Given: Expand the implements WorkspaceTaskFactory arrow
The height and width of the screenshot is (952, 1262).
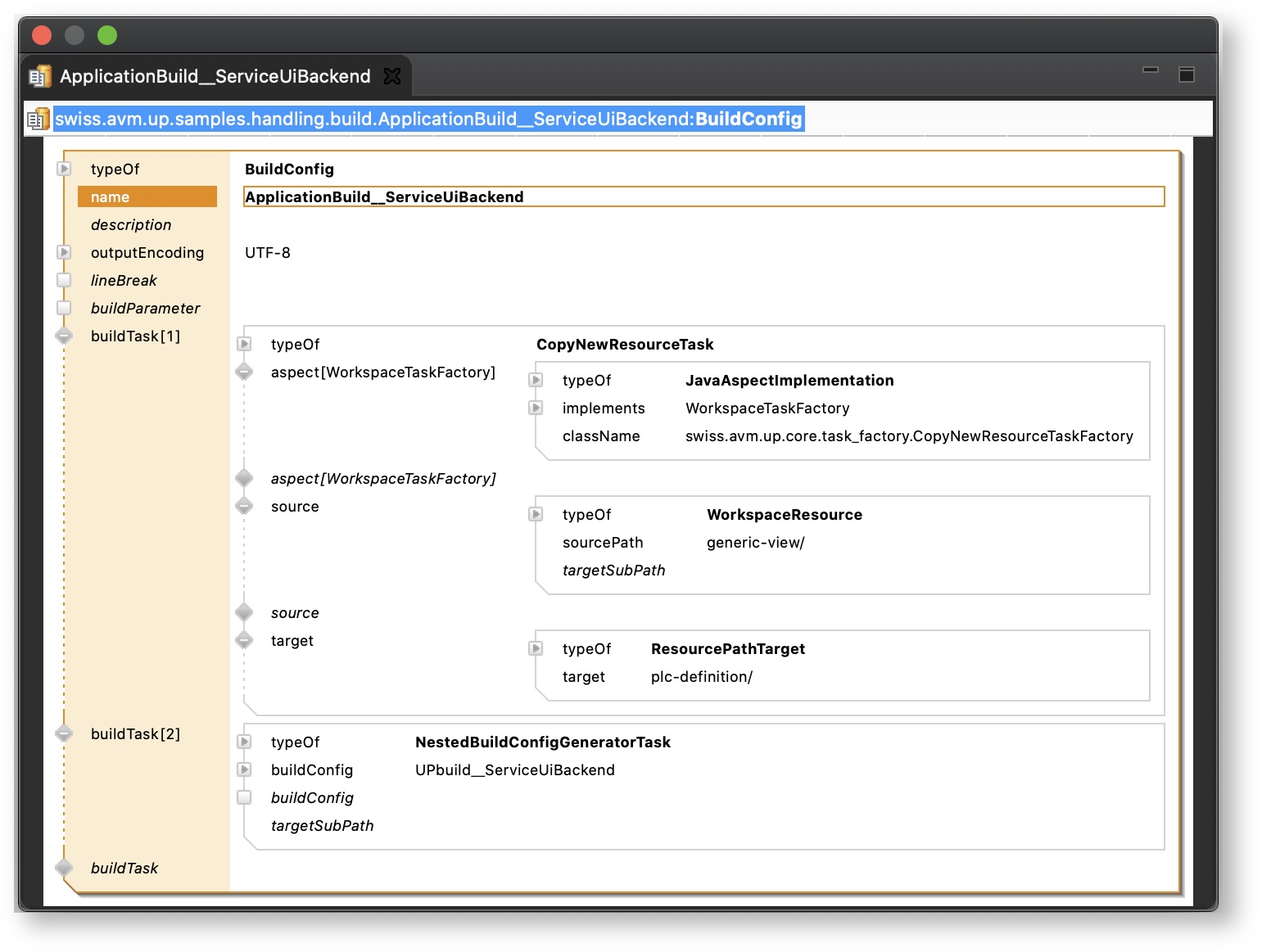Looking at the screenshot, I should (x=536, y=408).
